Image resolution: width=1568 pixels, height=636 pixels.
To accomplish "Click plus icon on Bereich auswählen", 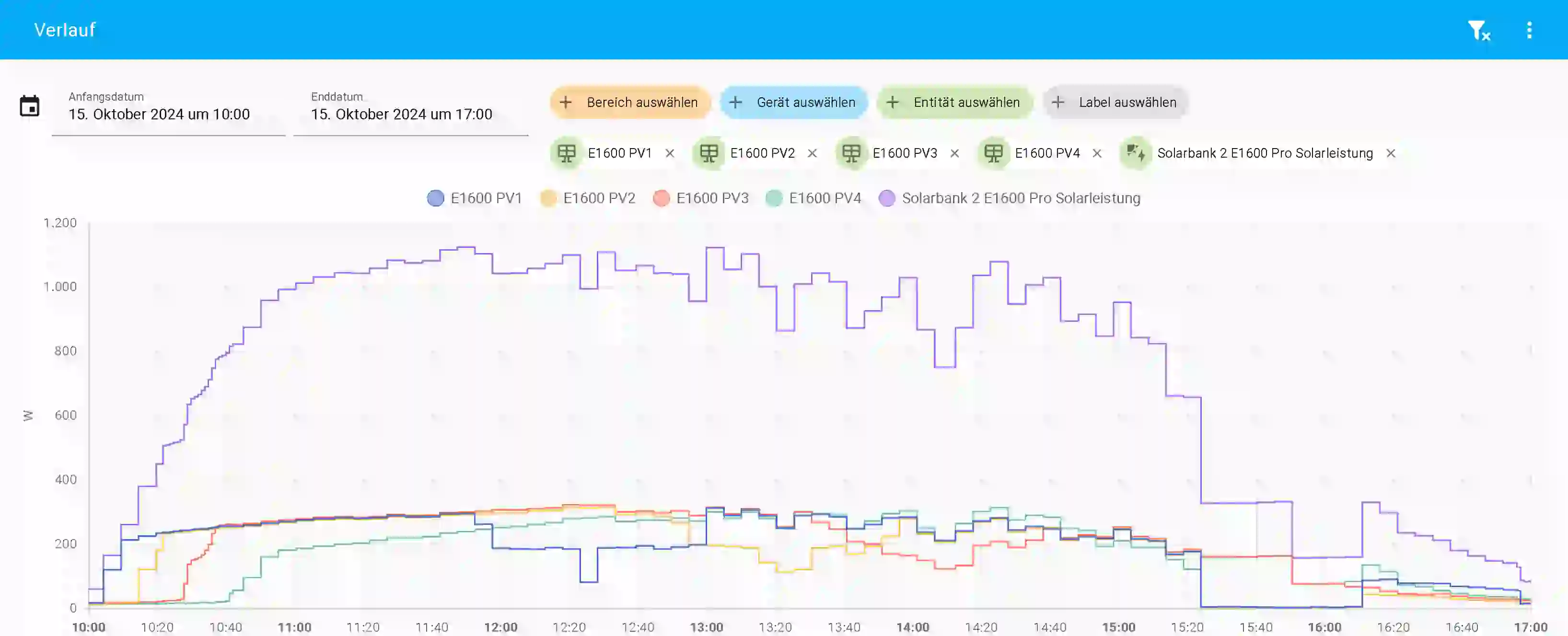I will click(x=566, y=102).
